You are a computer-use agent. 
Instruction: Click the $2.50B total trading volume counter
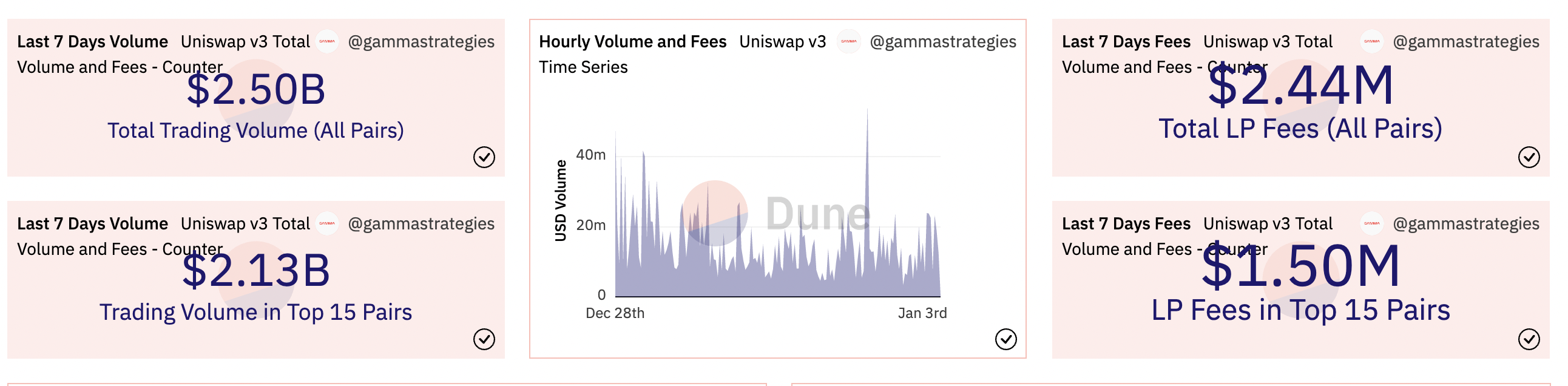tap(255, 90)
